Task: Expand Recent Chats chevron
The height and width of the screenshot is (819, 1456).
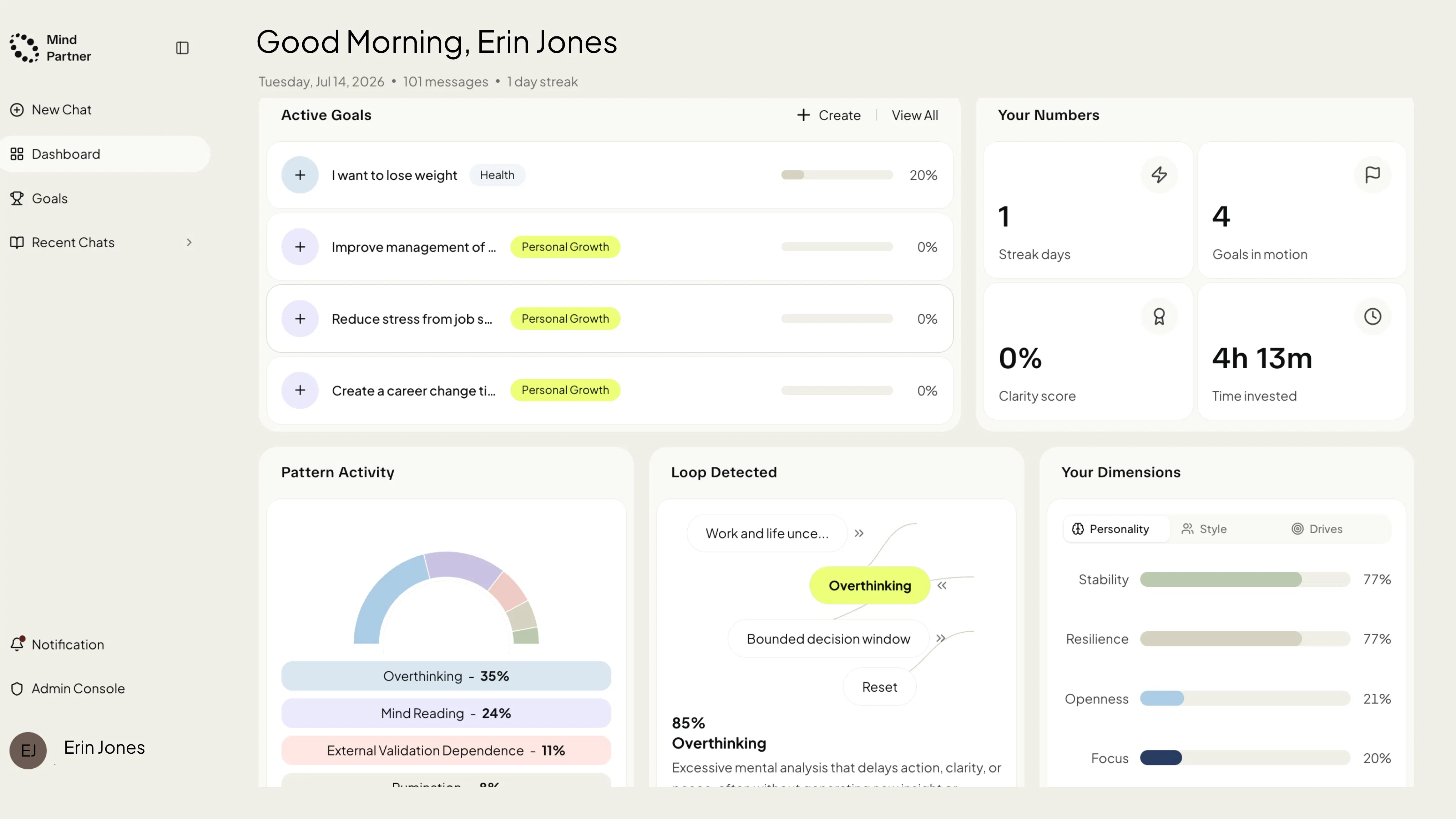Action: click(x=189, y=242)
